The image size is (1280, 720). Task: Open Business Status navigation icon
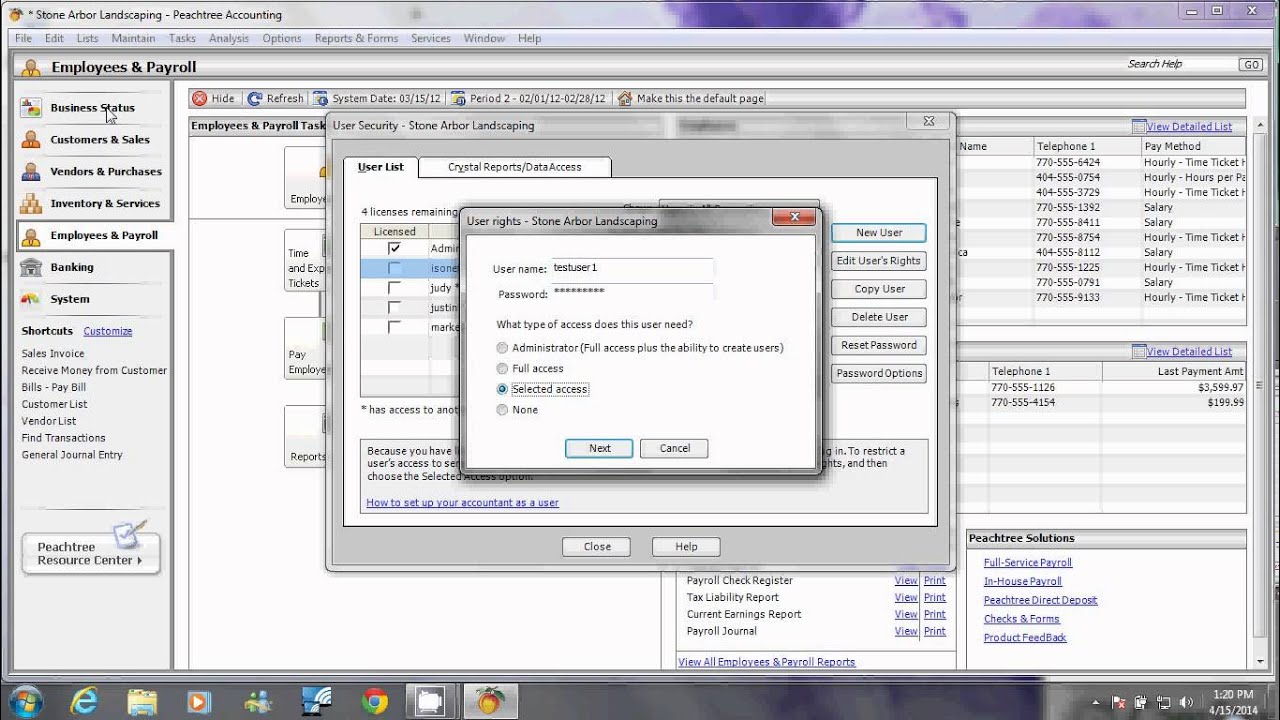click(x=31, y=108)
